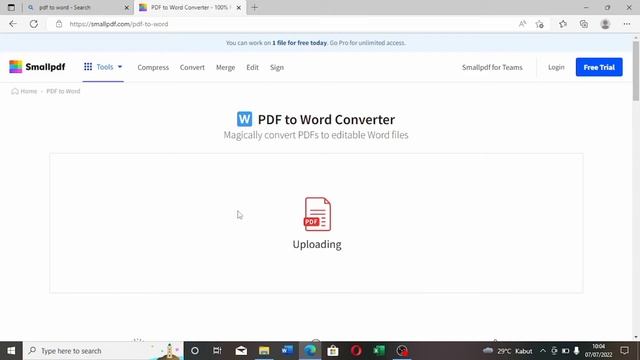Screen dimensions: 640x360
Task: Click the Smallpdf logo
Action: (x=37, y=67)
